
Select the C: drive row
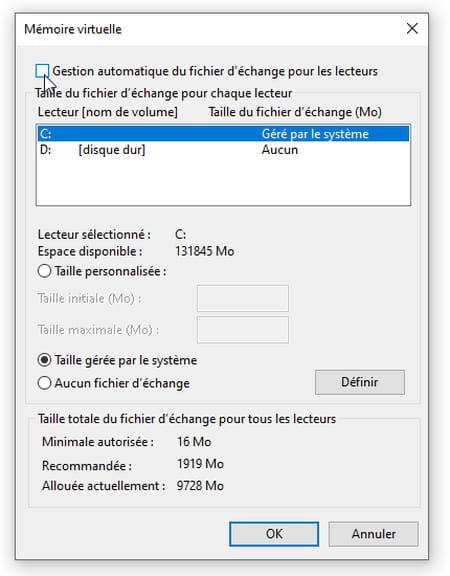tap(223, 134)
